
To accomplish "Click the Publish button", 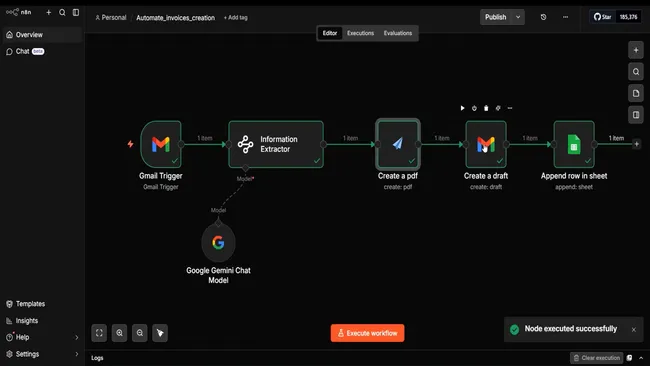I will [x=495, y=17].
